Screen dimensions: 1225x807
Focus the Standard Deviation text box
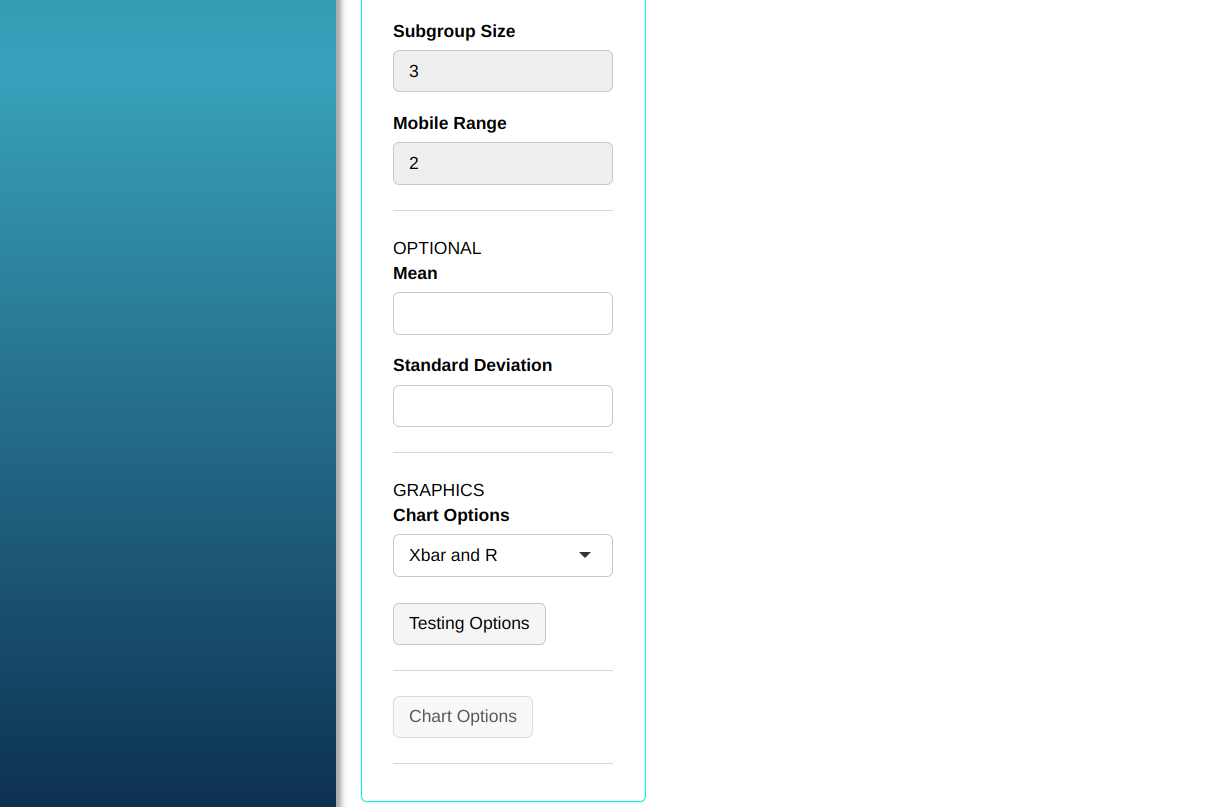pos(502,406)
